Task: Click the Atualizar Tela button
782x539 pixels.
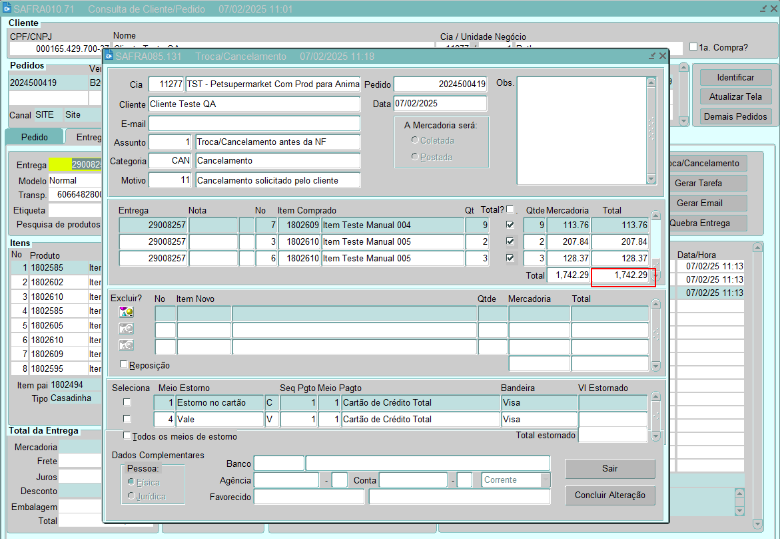Action: click(734, 97)
